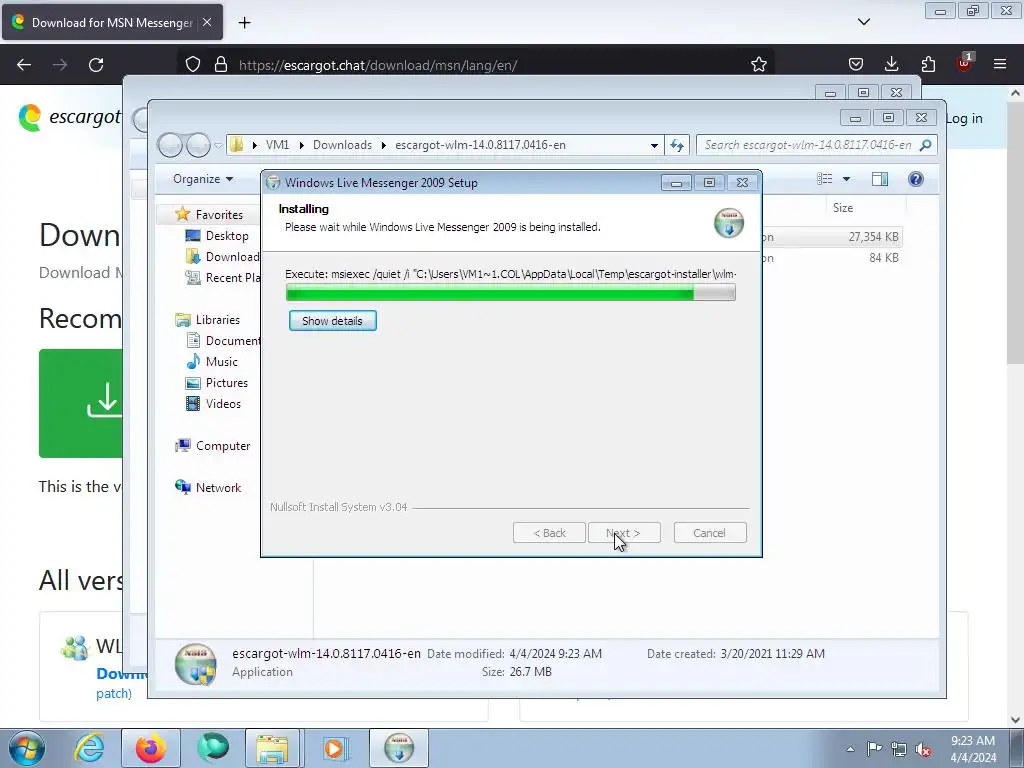This screenshot has height=768, width=1024.
Task: Click the 84 KB file size cell
Action: [884, 258]
